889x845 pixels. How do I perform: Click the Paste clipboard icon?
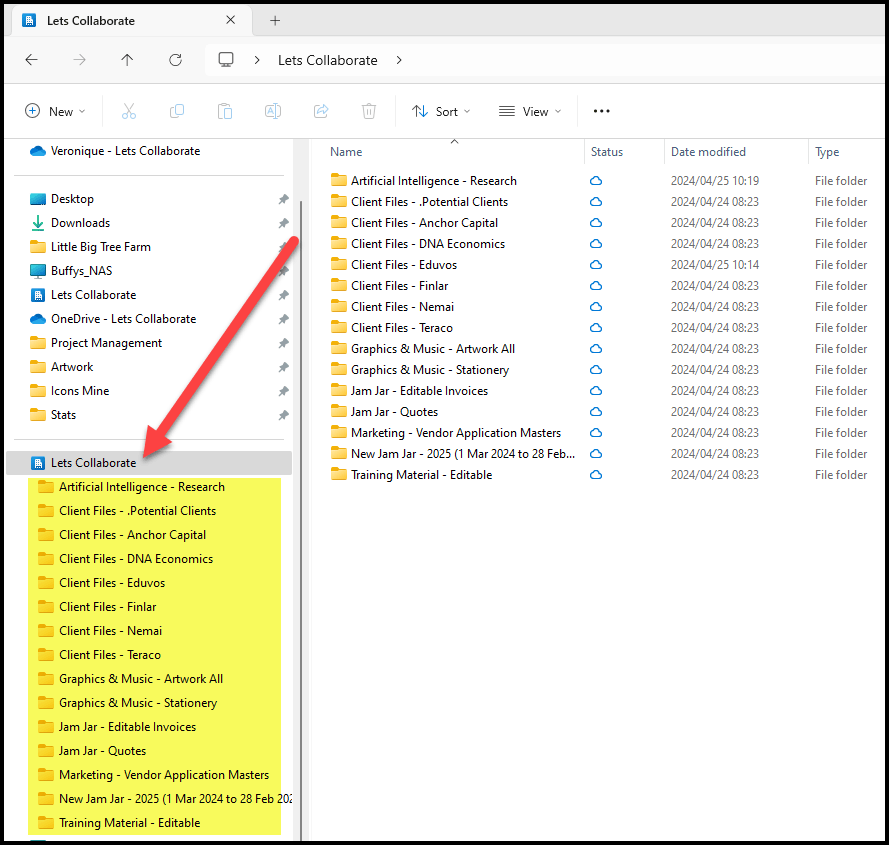pos(225,111)
